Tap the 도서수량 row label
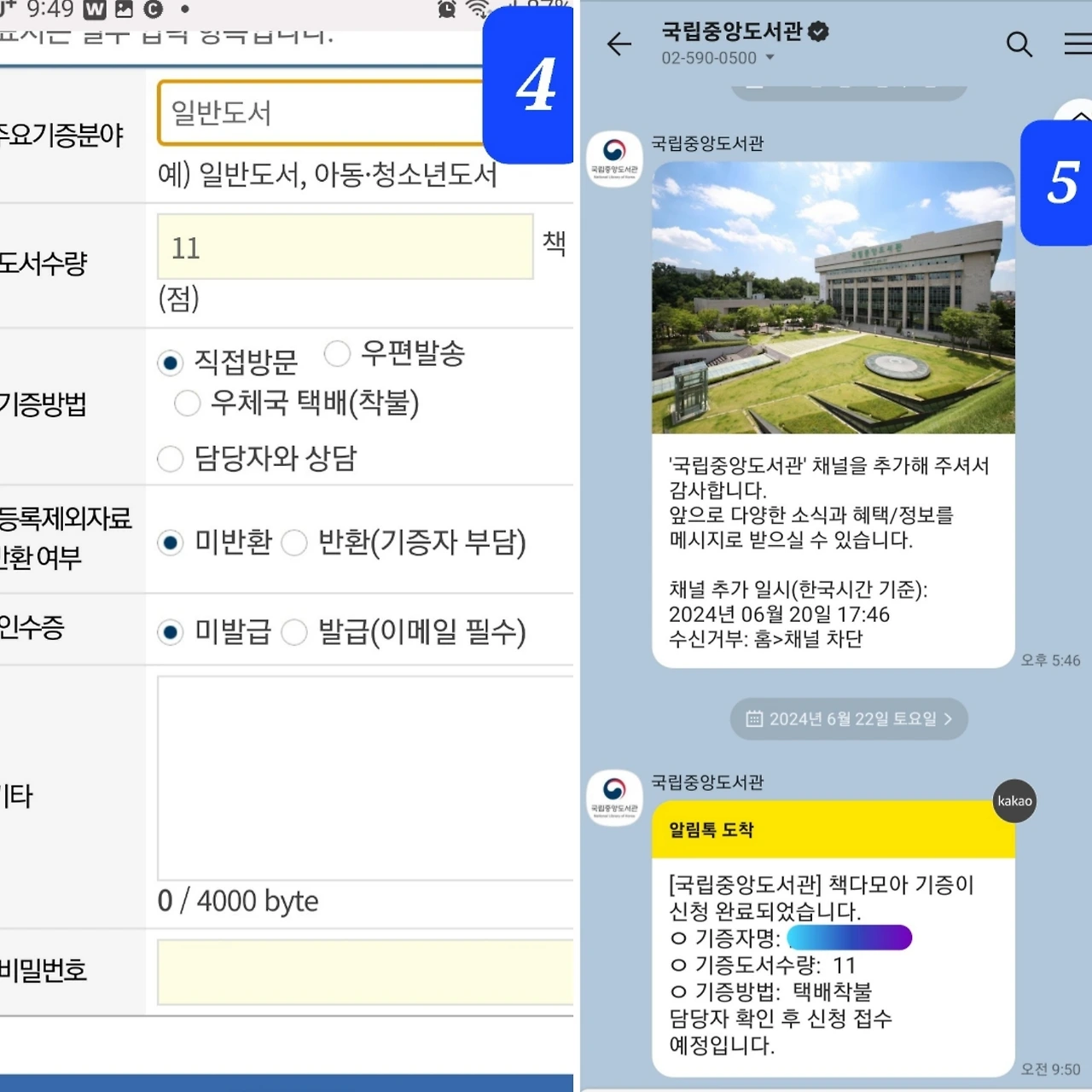This screenshot has height=1092, width=1092. (x=44, y=263)
